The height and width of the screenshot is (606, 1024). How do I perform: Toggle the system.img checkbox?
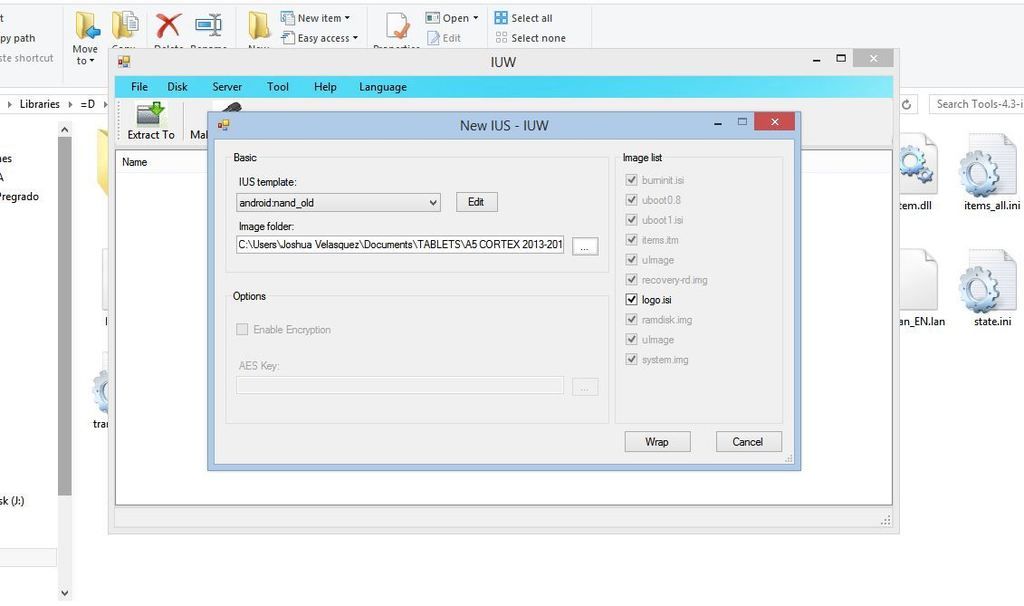coord(631,360)
